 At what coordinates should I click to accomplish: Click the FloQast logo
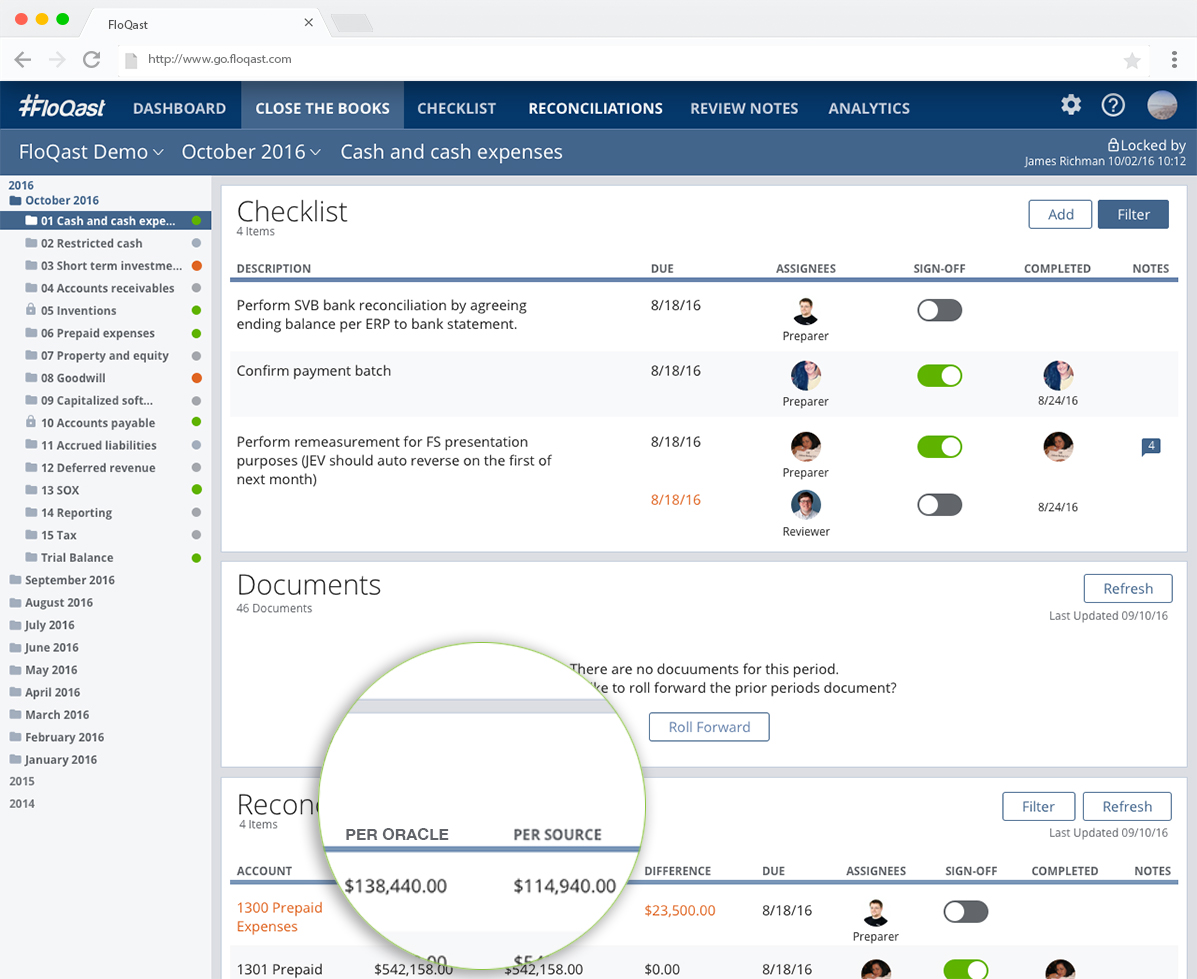click(62, 107)
